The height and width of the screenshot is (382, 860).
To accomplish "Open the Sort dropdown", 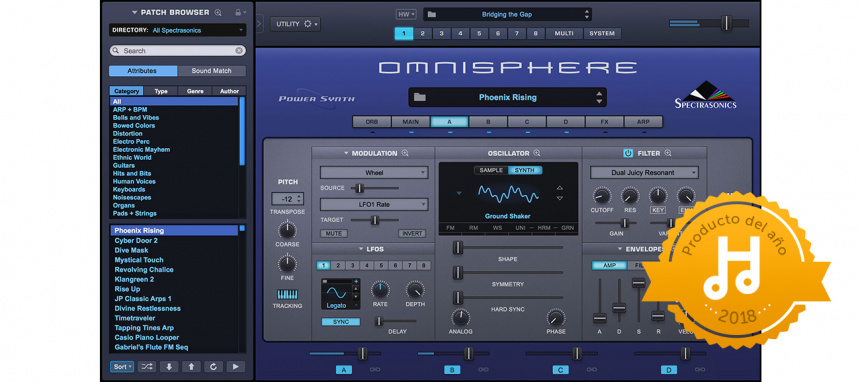I will (122, 367).
